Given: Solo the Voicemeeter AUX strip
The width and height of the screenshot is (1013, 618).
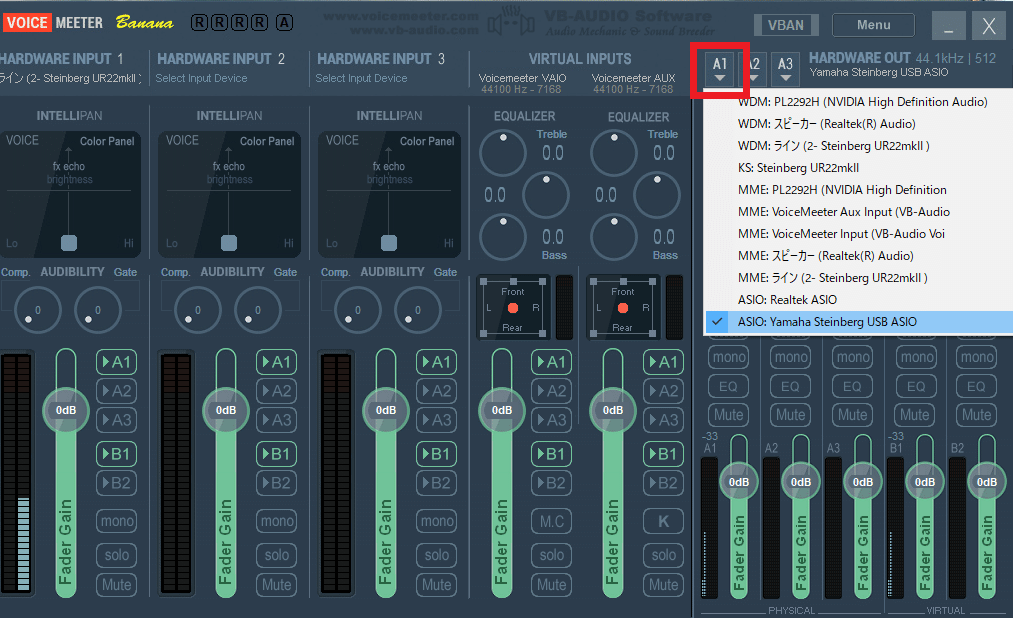Looking at the screenshot, I should pos(663,555).
